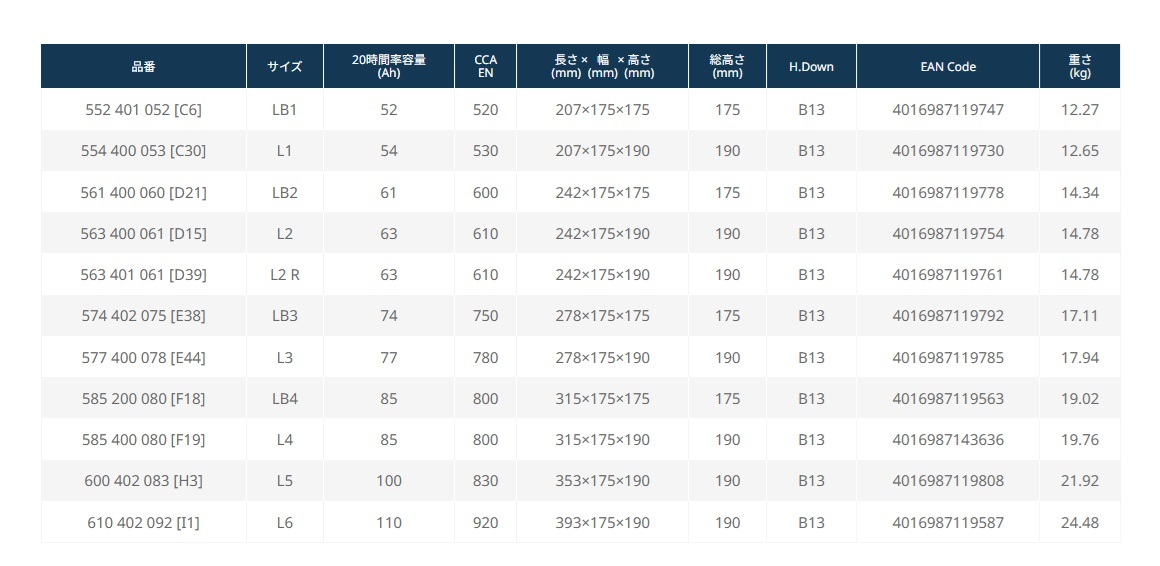This screenshot has height=566, width=1160.
Task: Select part number 563 401 061 [D39]
Action: point(143,275)
